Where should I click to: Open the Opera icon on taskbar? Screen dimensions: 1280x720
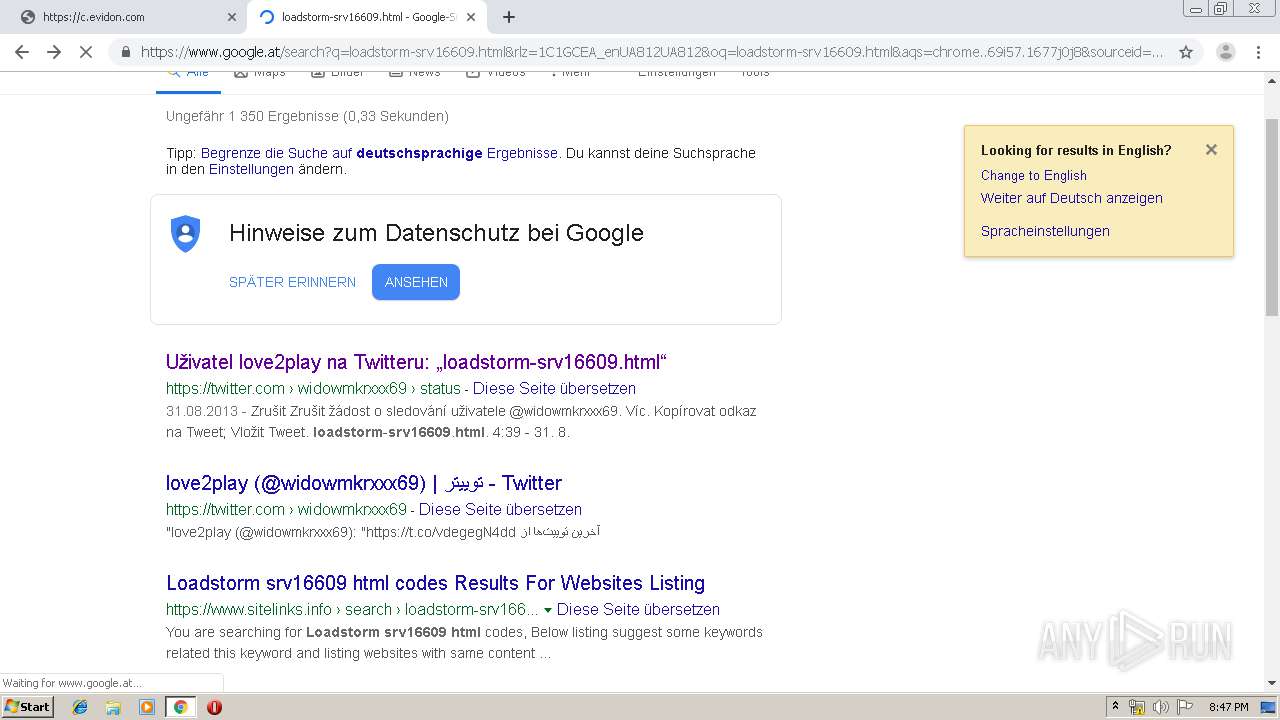[x=214, y=707]
